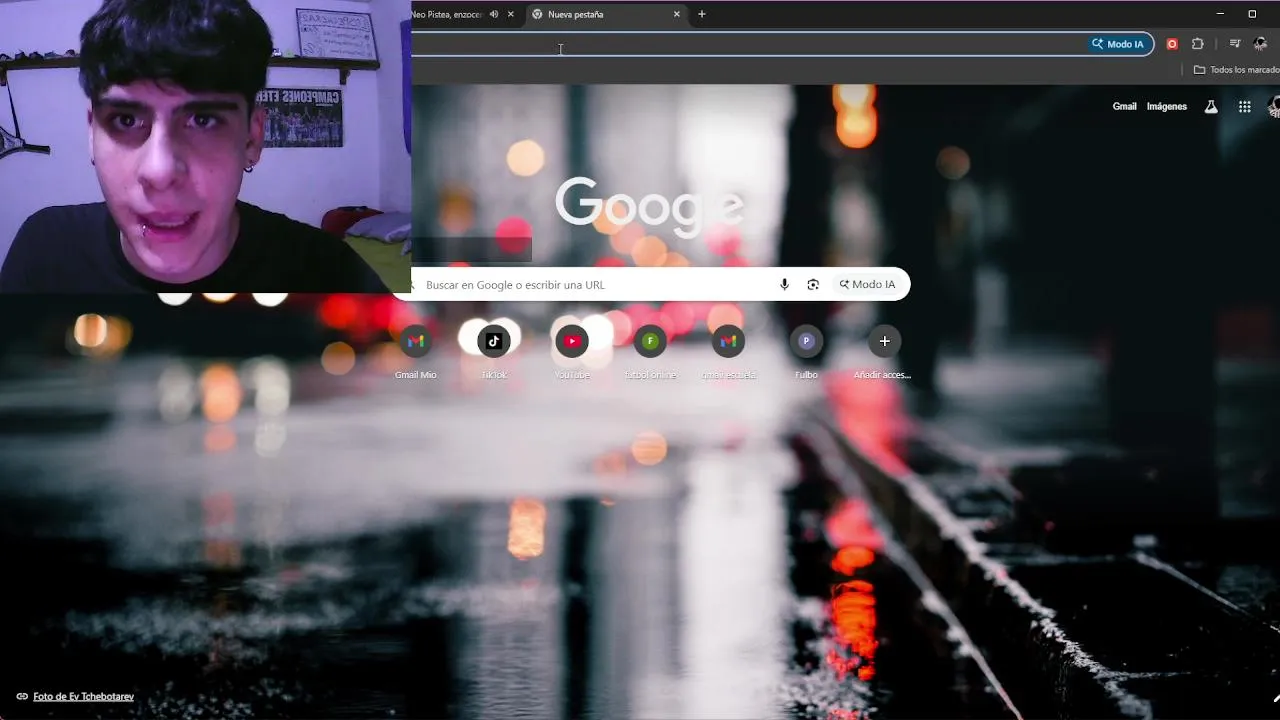Open Search Labs flask icon
Image resolution: width=1280 pixels, height=720 pixels.
click(1211, 107)
